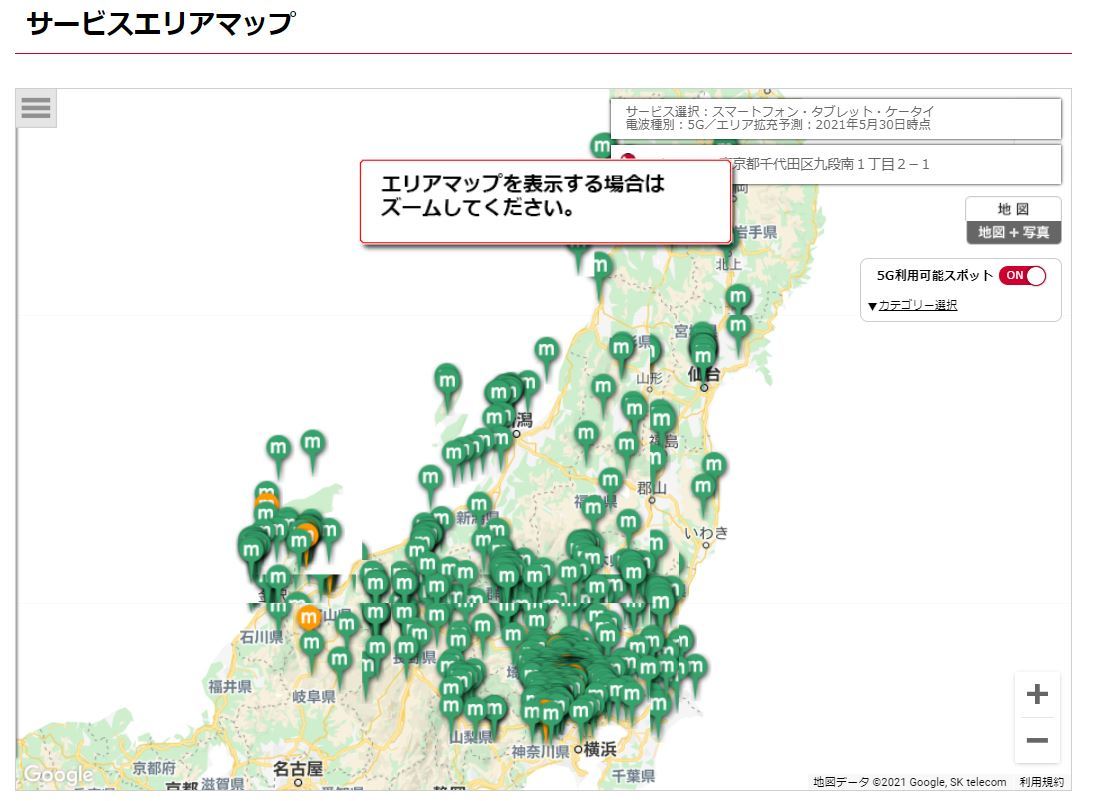Open the hamburger menu on the map
This screenshot has width=1094, height=801.
click(36, 109)
